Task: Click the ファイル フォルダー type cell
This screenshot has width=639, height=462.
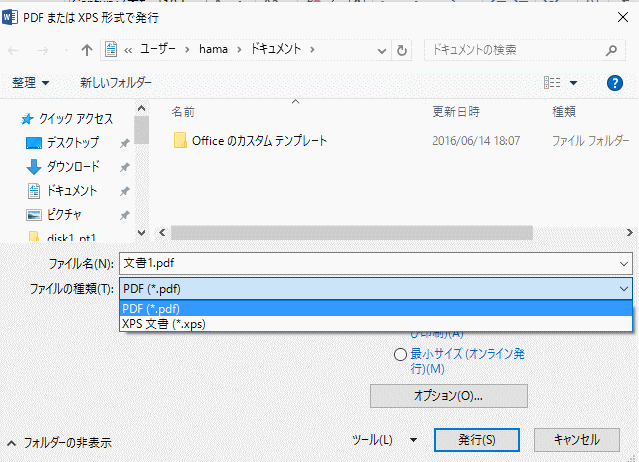Action: pos(591,141)
